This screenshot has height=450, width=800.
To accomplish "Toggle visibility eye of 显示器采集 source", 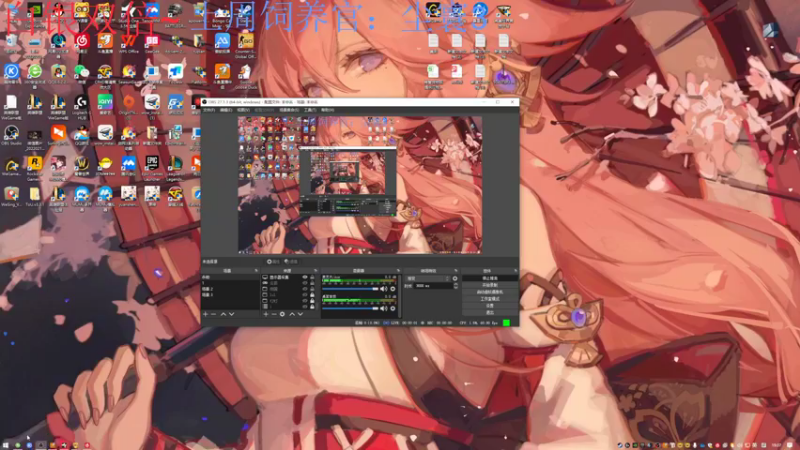I will click(x=305, y=277).
